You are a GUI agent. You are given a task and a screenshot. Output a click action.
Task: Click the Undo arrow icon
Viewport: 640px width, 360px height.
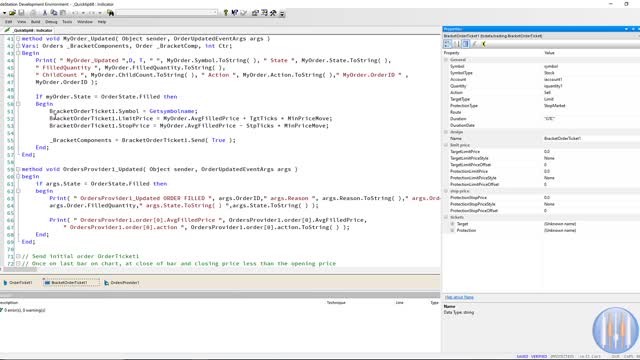pos(75,13)
